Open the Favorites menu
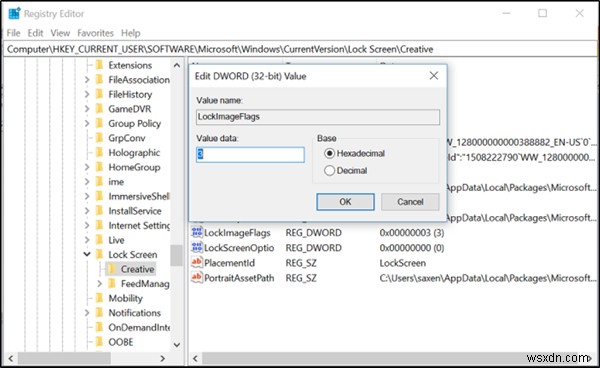Viewport: 600px width, 368px height. [95, 33]
